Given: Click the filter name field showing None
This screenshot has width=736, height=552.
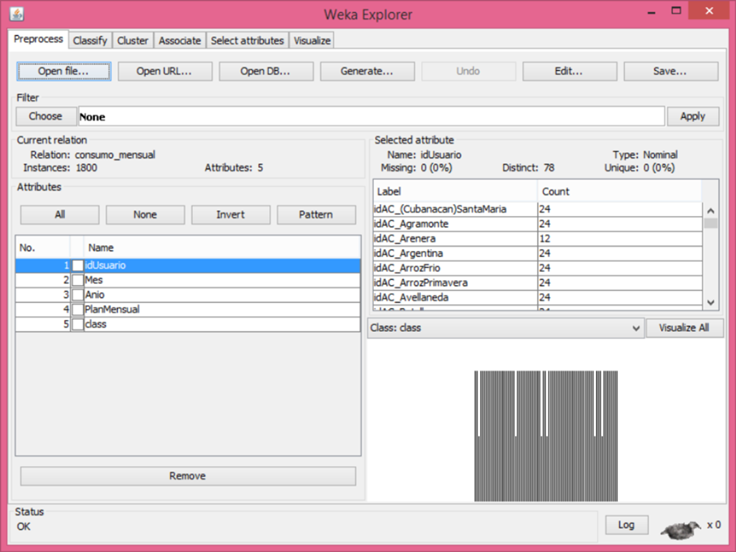Looking at the screenshot, I should pyautogui.click(x=370, y=116).
